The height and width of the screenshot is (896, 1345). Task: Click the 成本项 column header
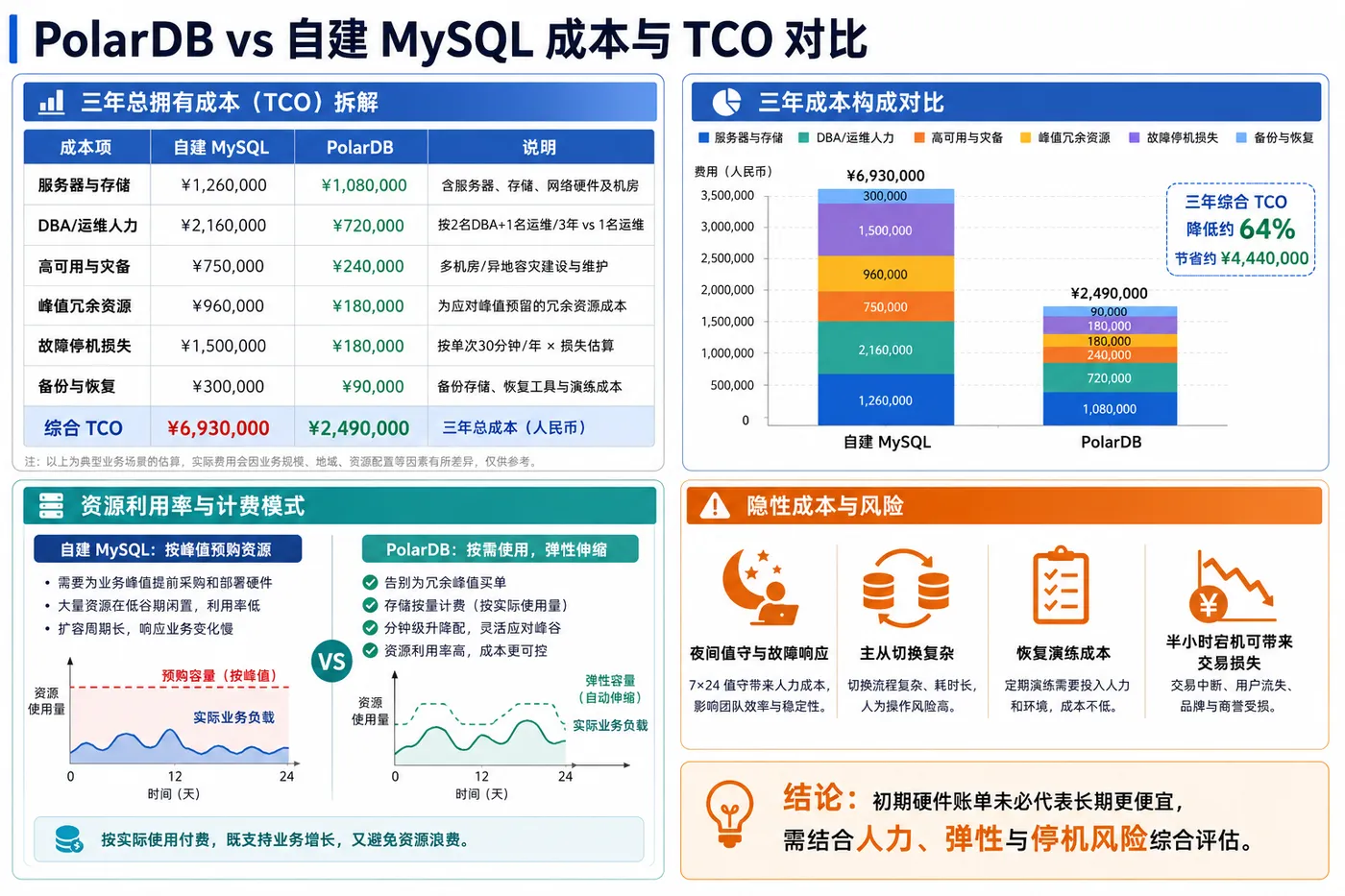click(86, 147)
